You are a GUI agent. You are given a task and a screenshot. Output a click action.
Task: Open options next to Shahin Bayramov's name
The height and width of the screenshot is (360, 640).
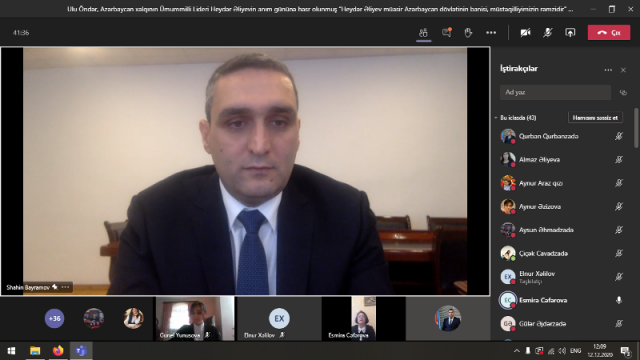pyautogui.click(x=65, y=287)
